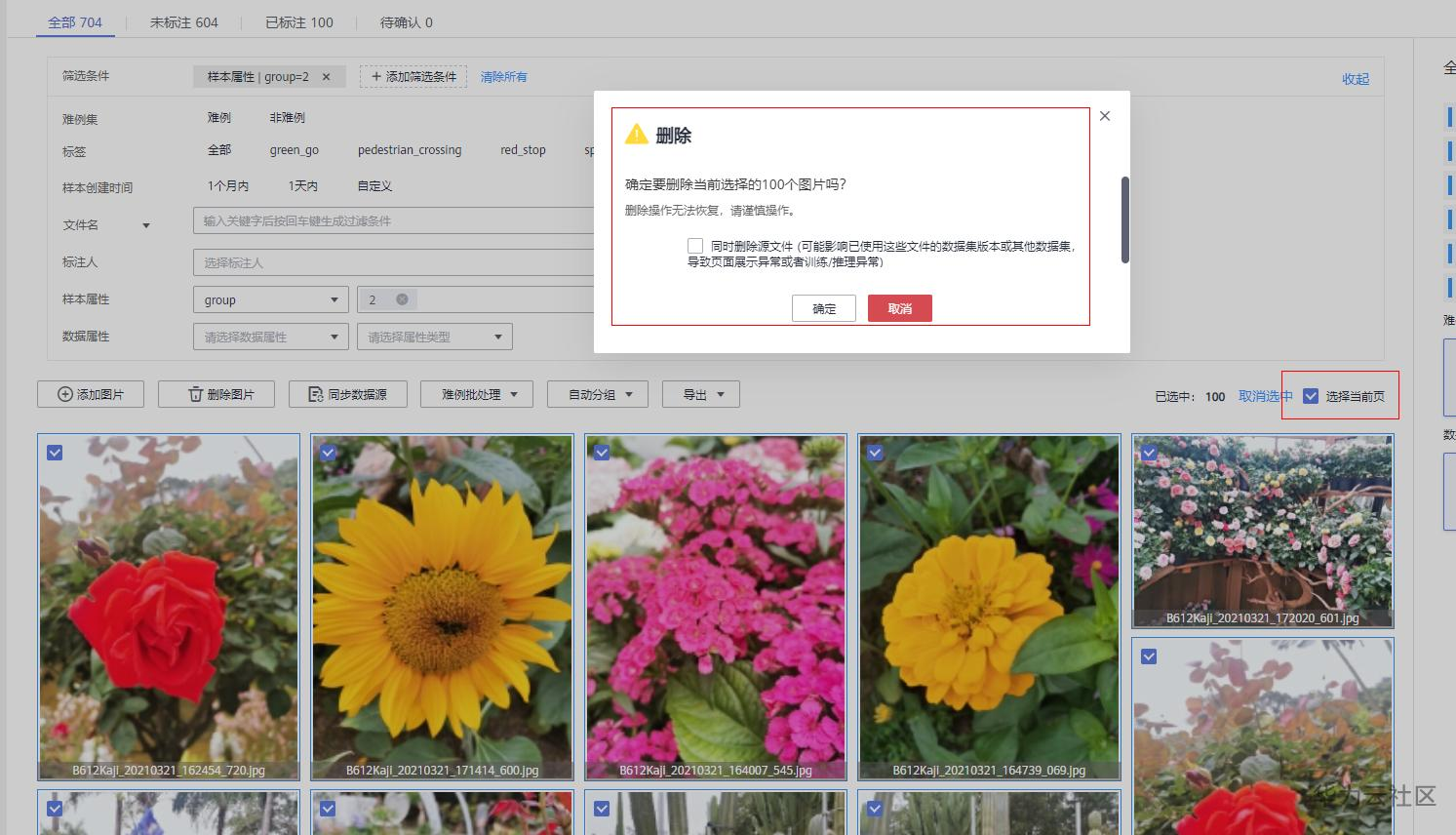Filter by 非难例 option
This screenshot has height=835, width=1456.
coord(288,117)
